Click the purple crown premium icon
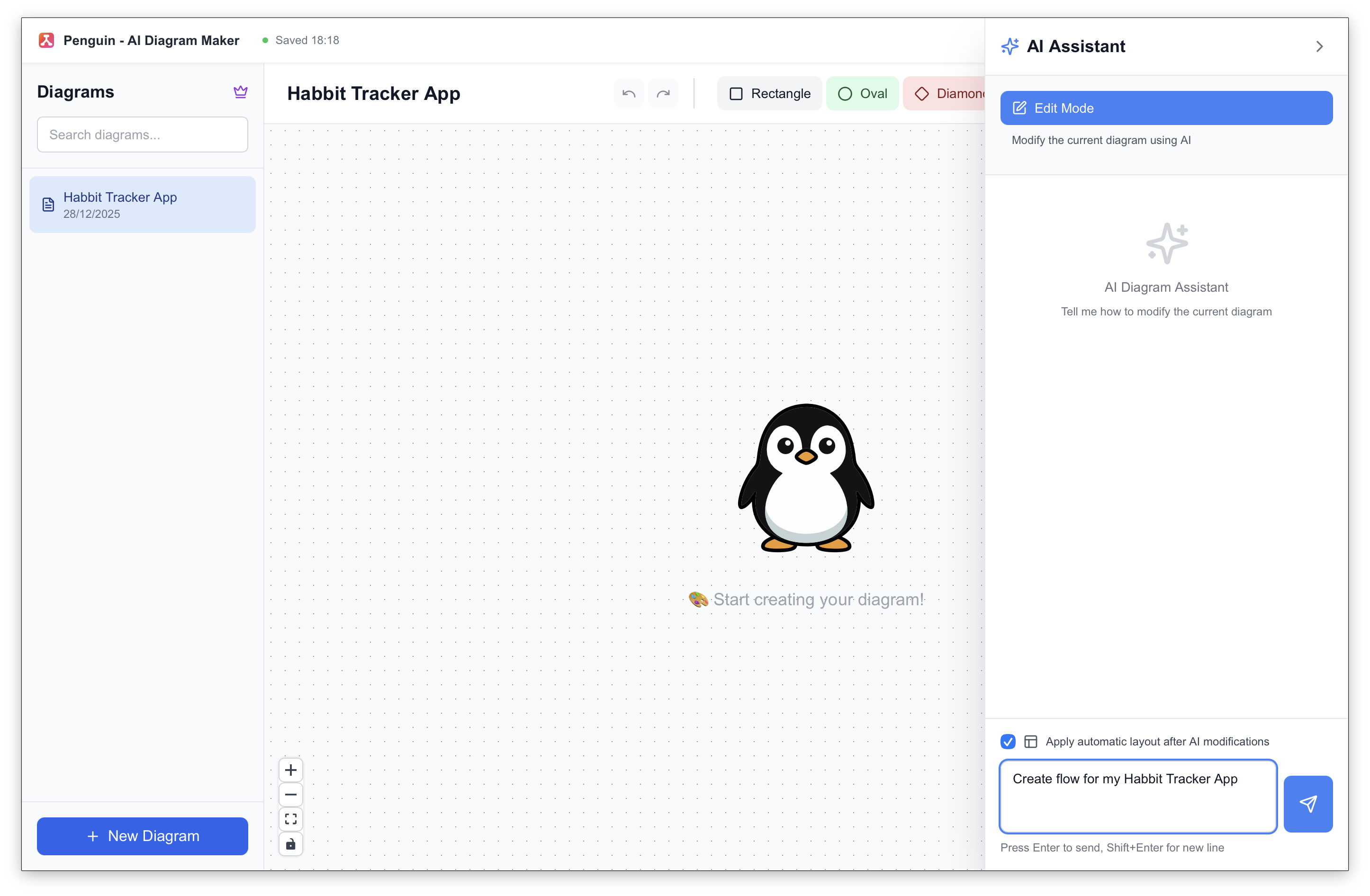The width and height of the screenshot is (1370, 896). point(241,92)
